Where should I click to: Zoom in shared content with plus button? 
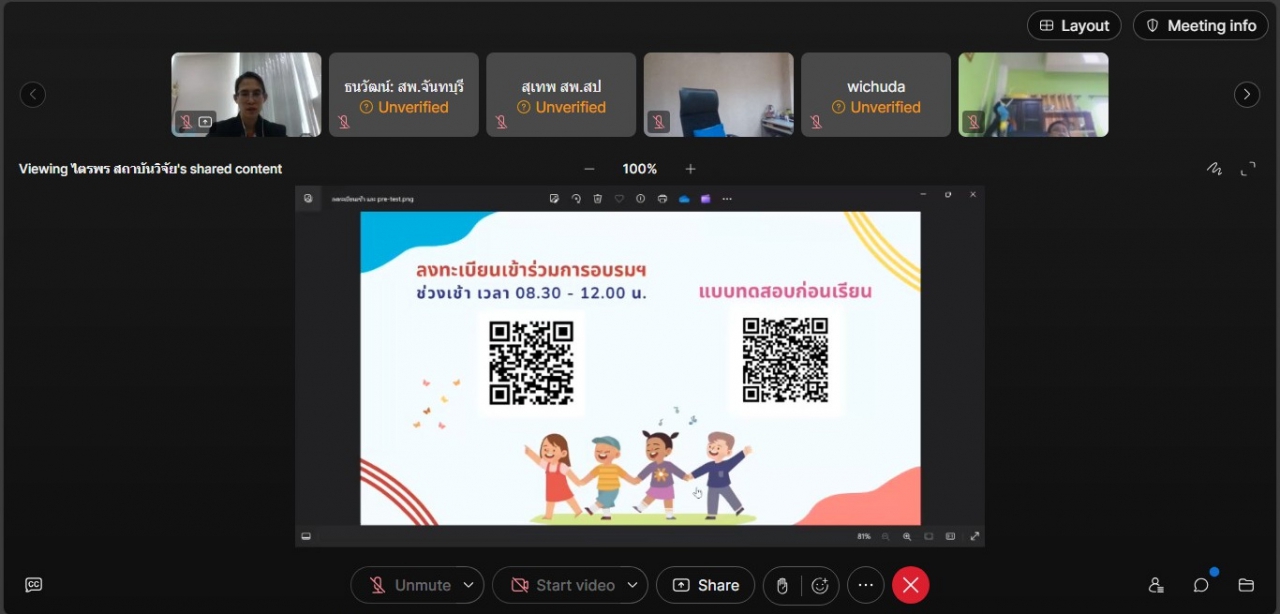[x=690, y=169]
